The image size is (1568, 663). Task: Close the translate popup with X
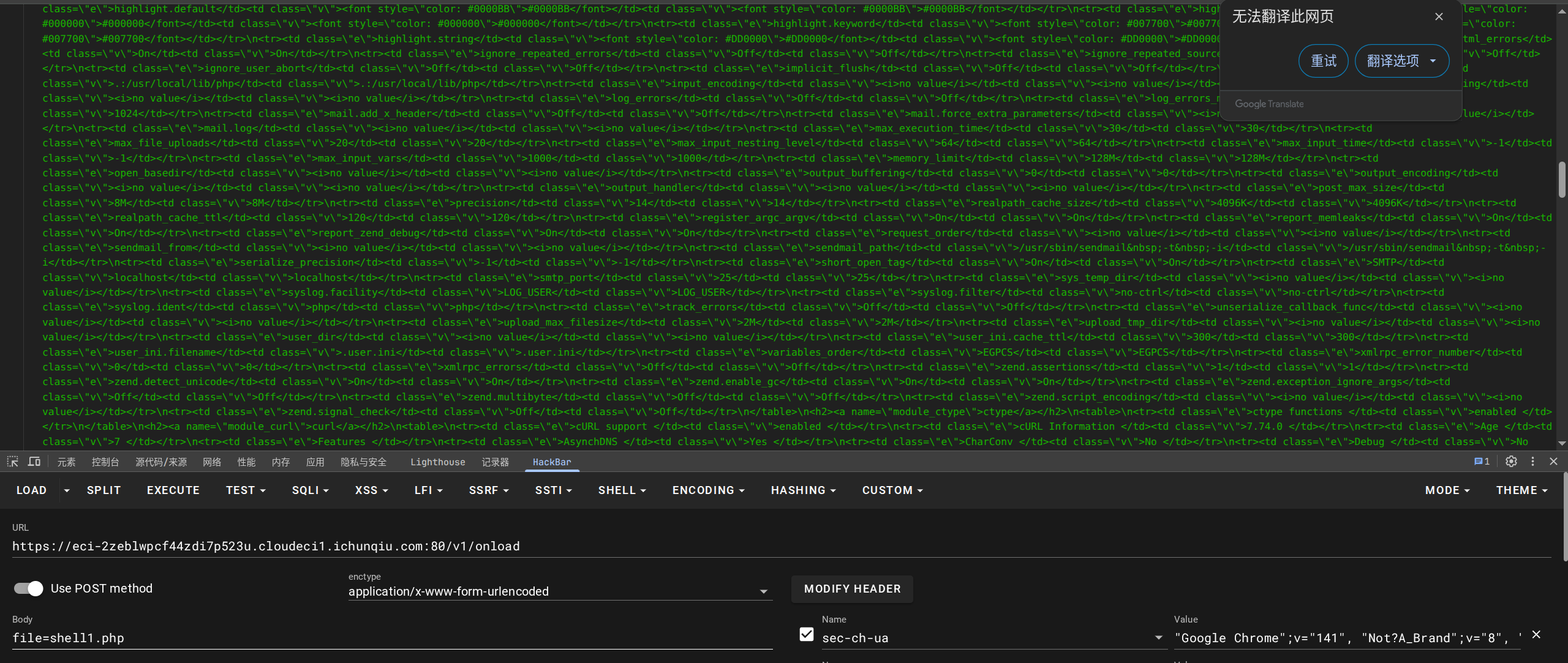point(1439,17)
